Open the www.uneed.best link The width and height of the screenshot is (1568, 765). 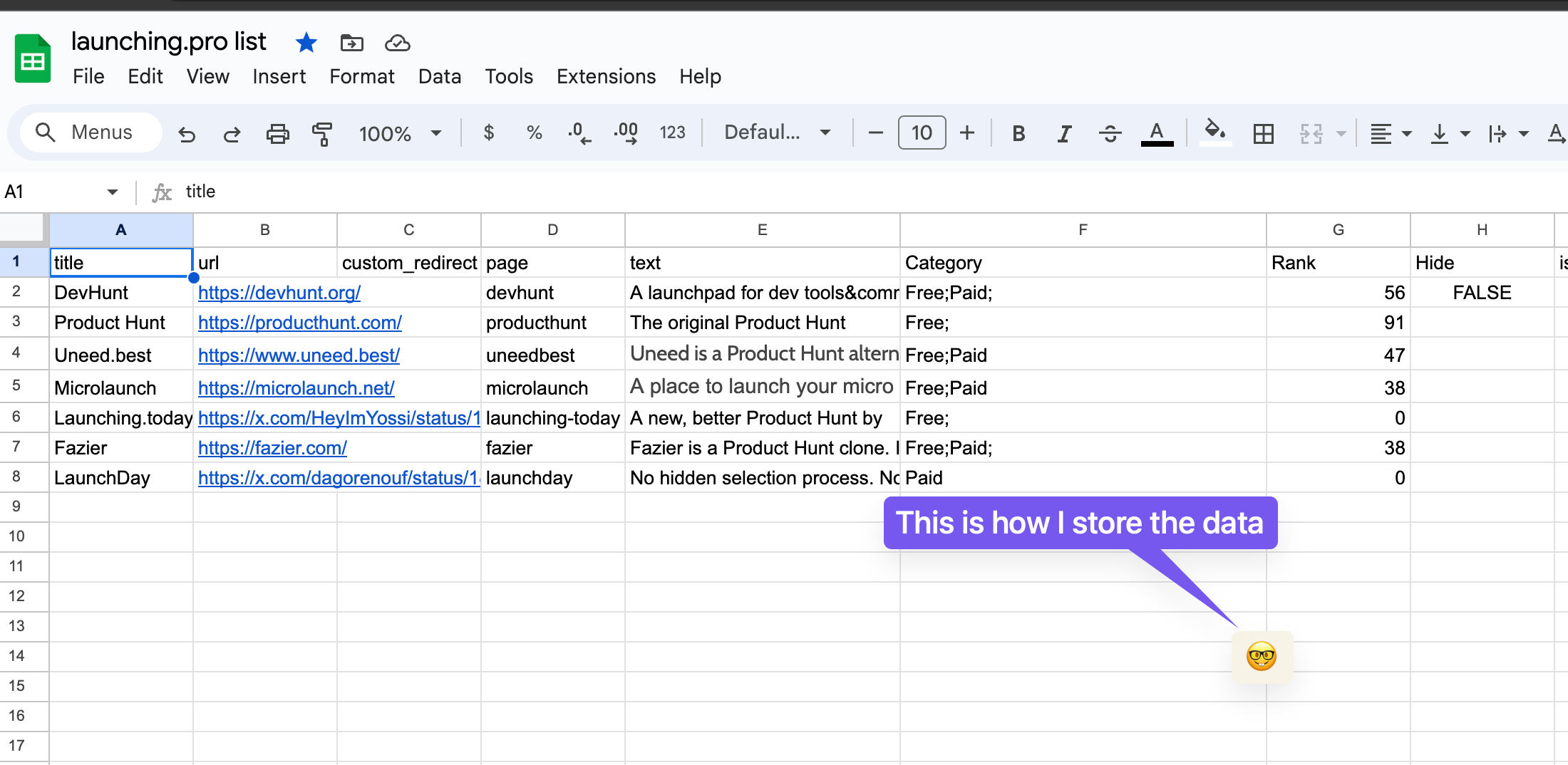tap(299, 355)
